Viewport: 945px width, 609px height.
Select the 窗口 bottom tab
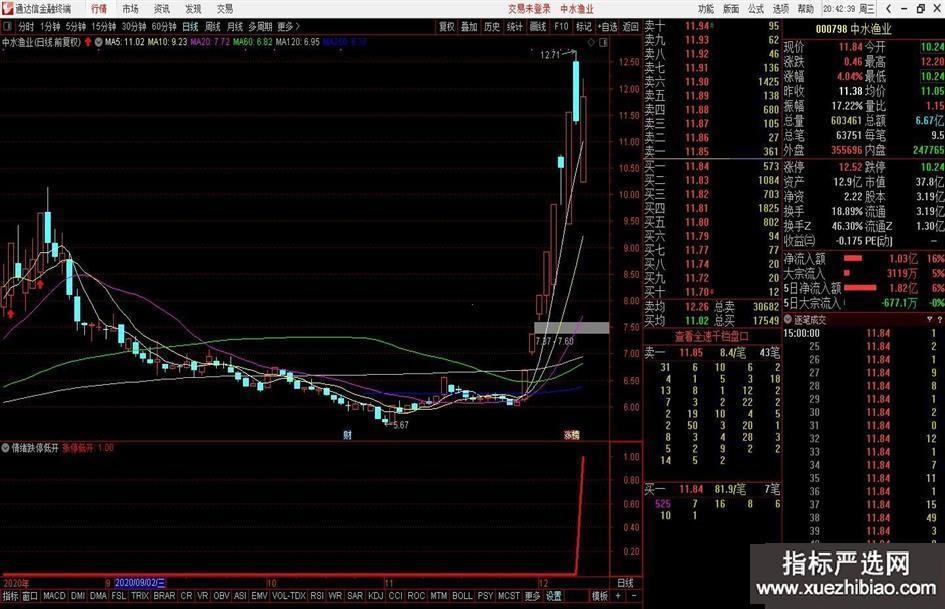click(x=30, y=596)
